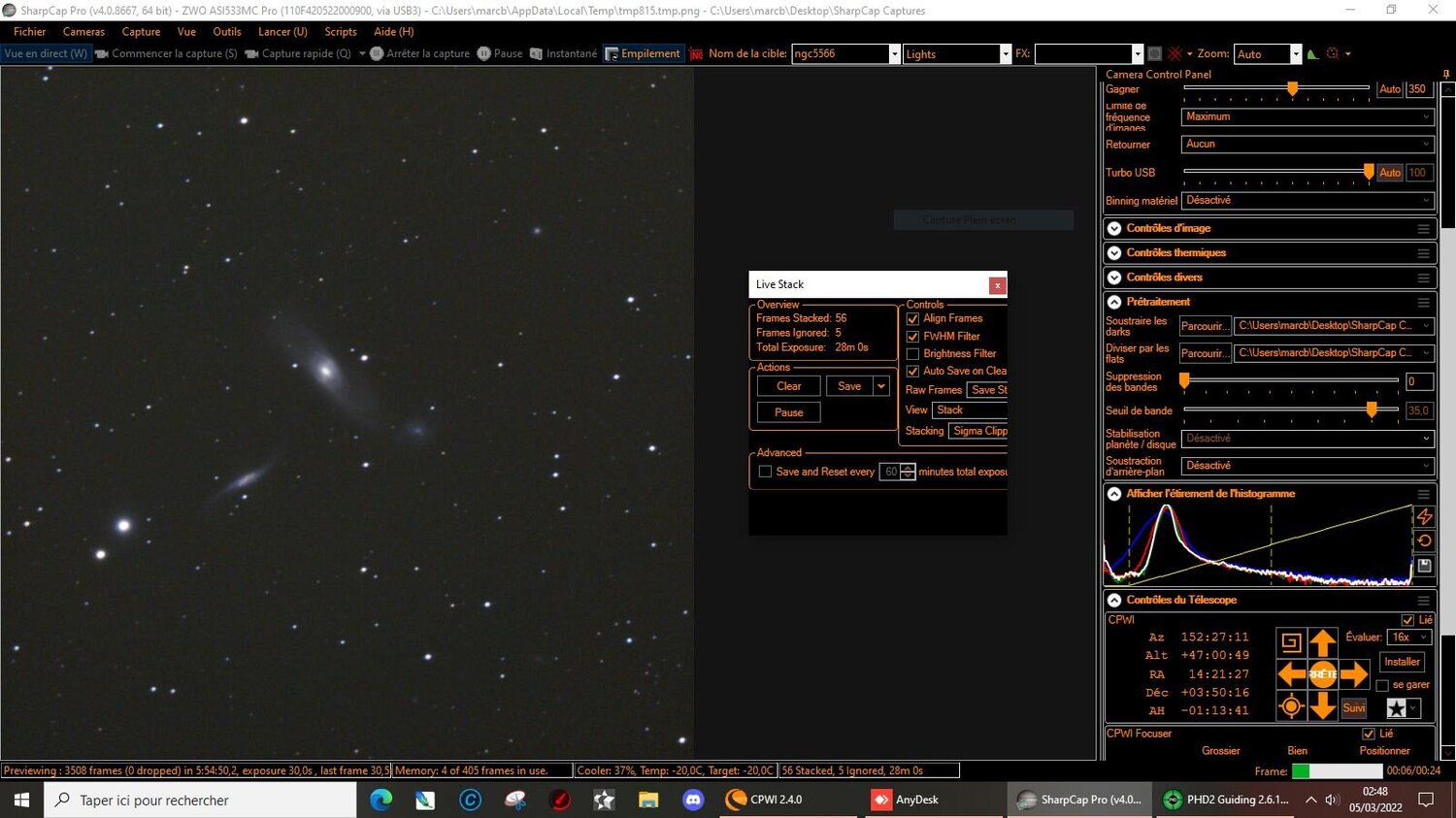Click the Installer button in CPWI panel
Screen dimensions: 1456x818
click(x=1401, y=661)
